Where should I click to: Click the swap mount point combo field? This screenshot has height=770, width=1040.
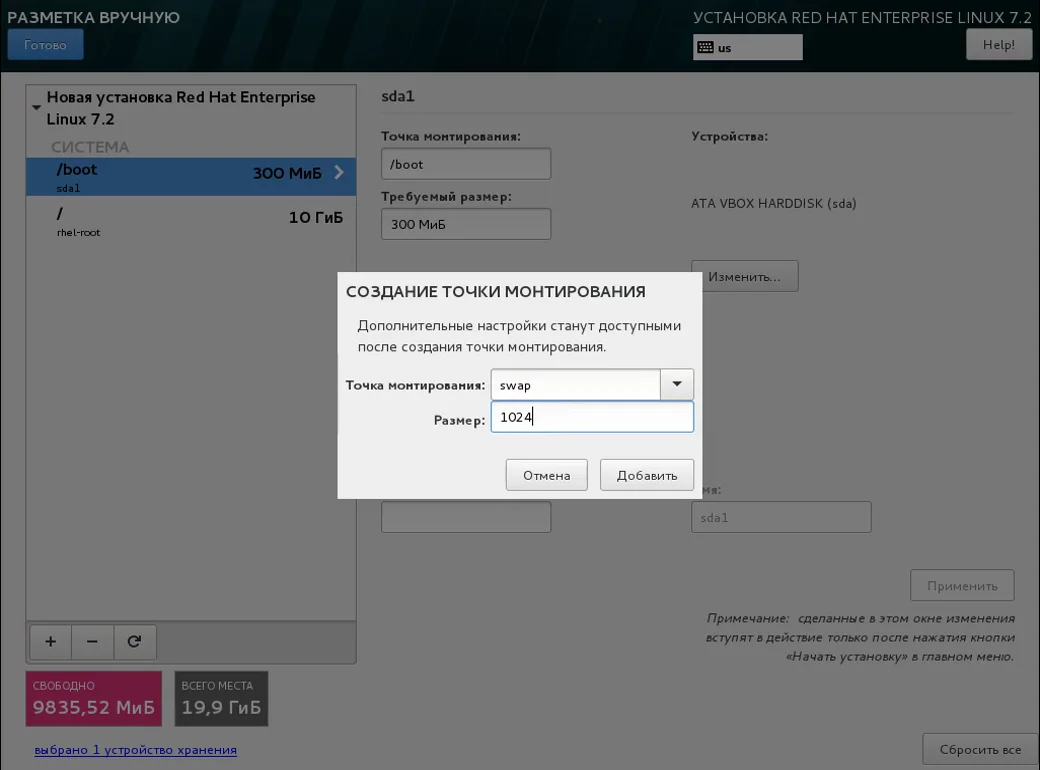point(576,385)
